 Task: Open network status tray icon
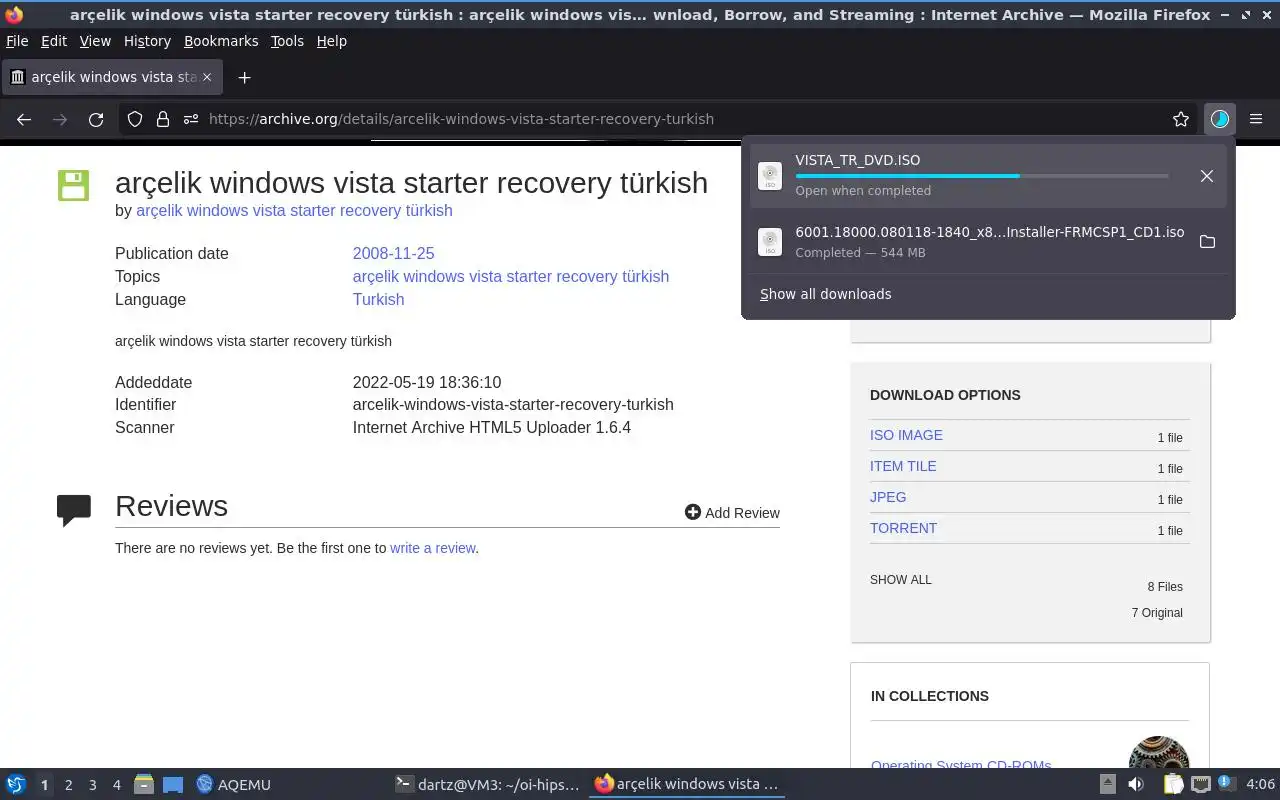[1201, 784]
